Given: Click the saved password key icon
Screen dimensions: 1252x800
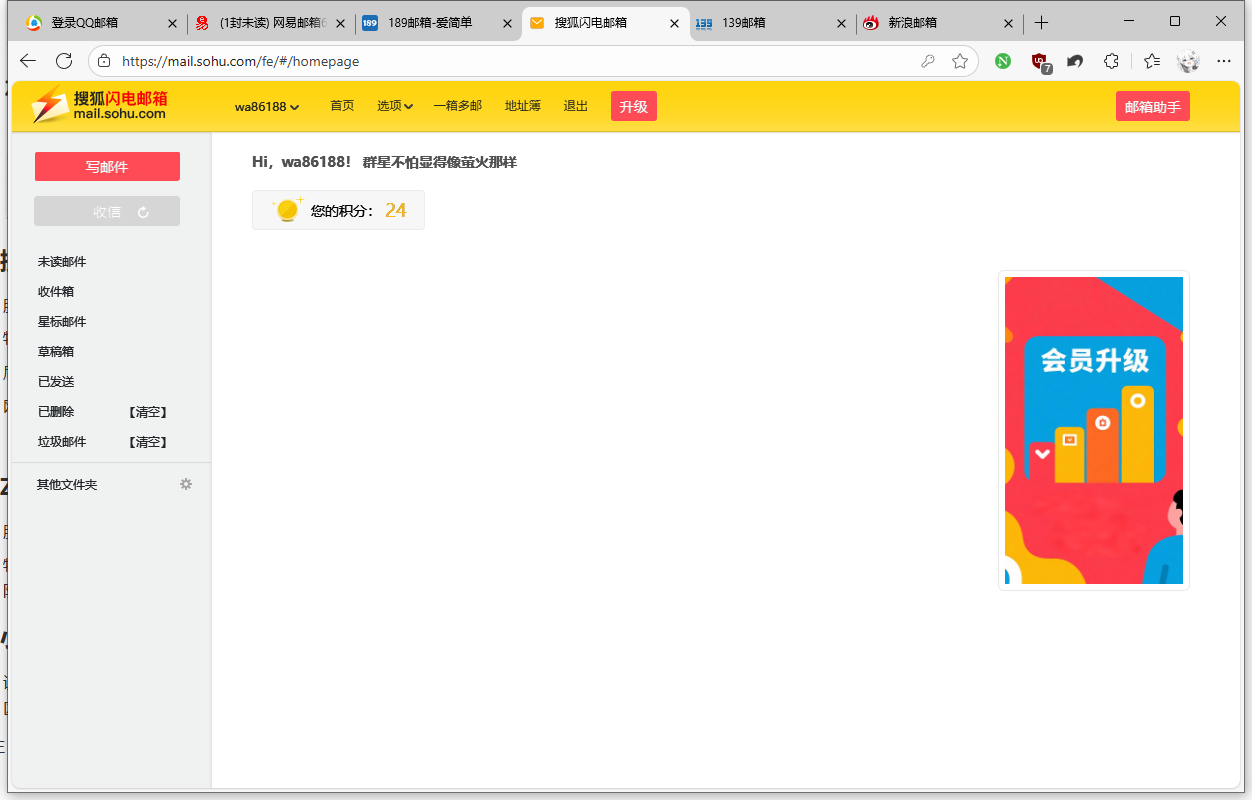Looking at the screenshot, I should pos(928,61).
